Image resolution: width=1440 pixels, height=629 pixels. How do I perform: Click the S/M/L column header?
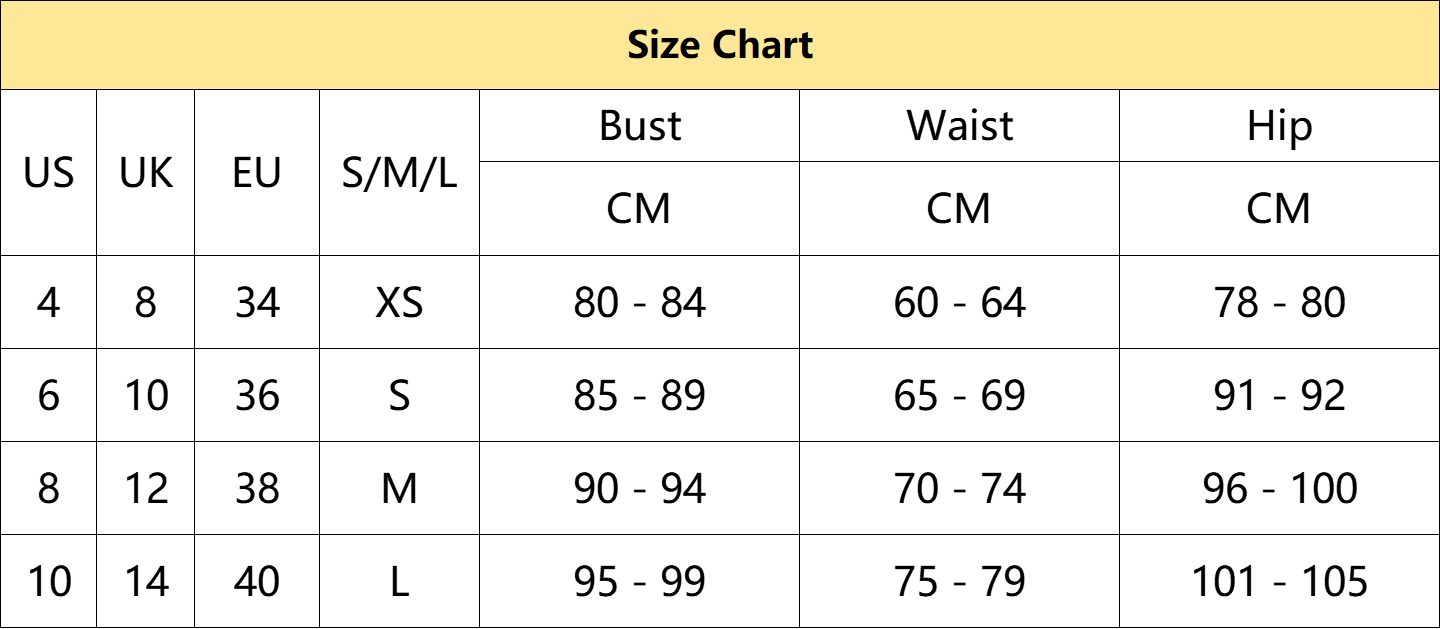coord(399,174)
